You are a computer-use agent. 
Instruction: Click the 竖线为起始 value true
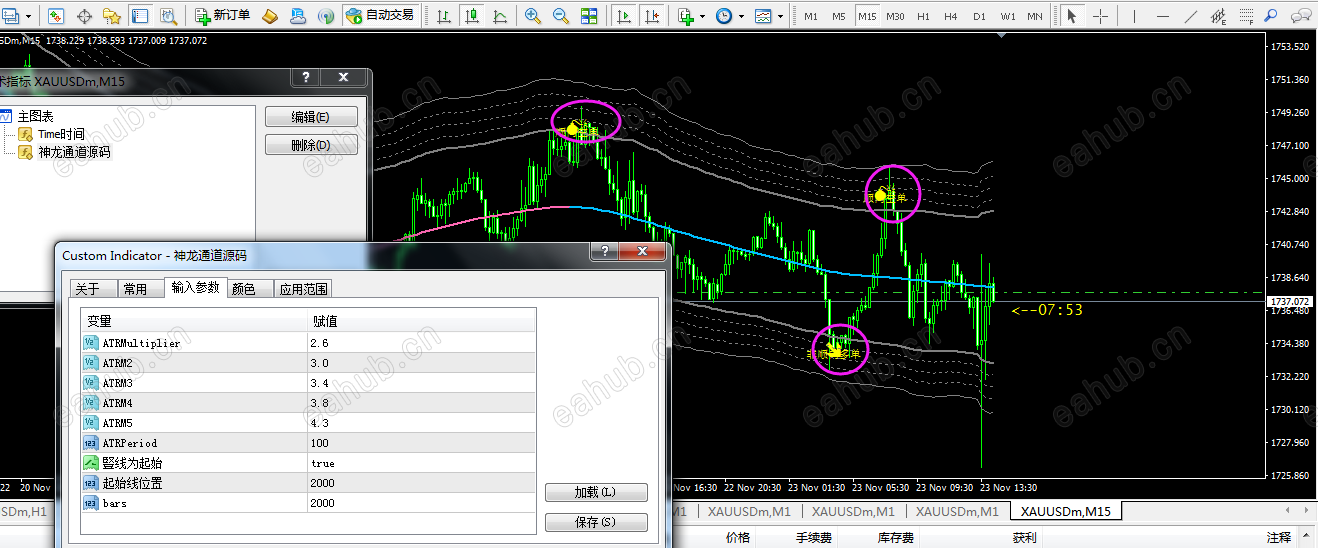(422, 463)
